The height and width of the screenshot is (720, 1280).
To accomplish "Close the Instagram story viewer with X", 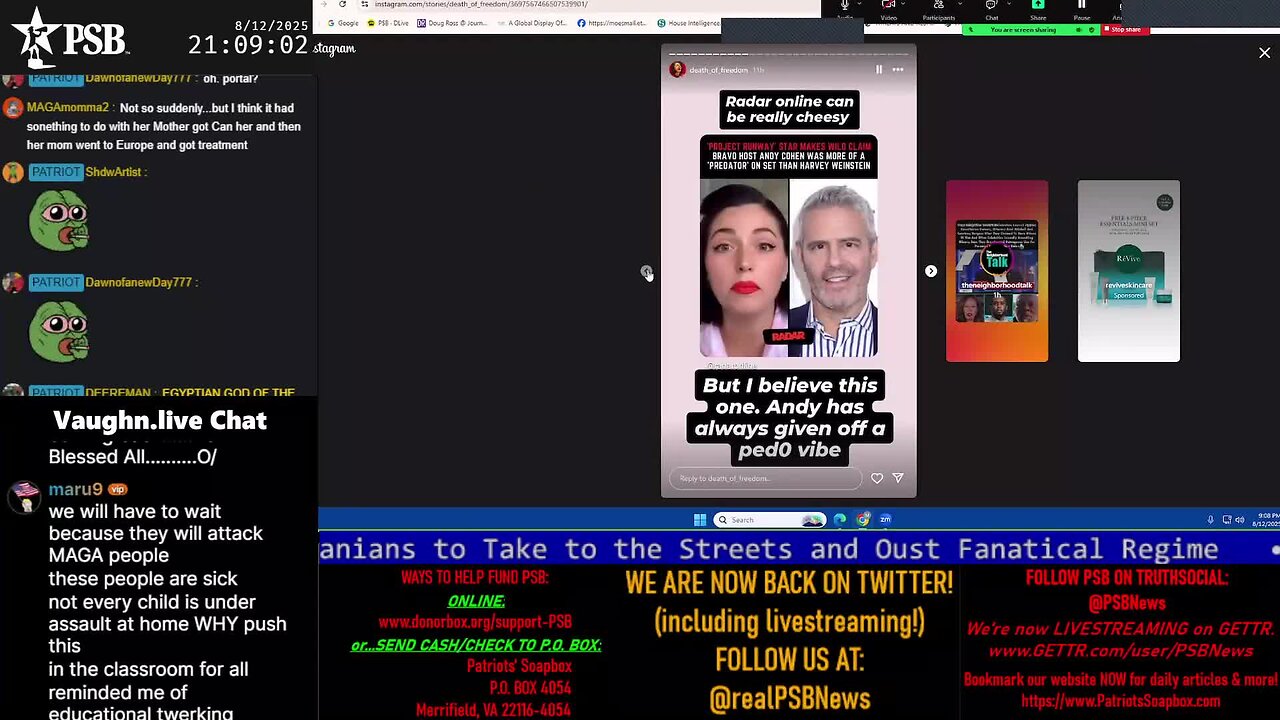I will (x=1264, y=52).
